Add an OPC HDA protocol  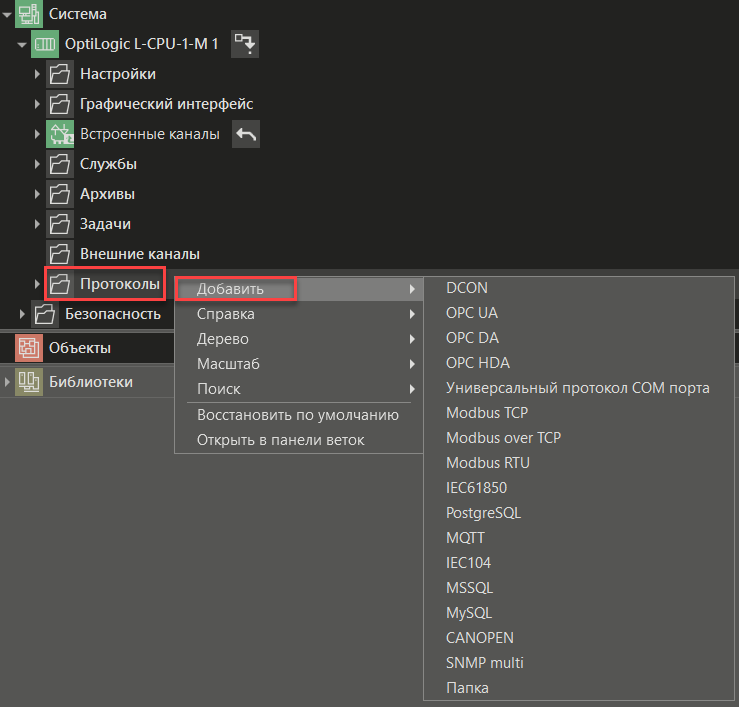[579, 363]
